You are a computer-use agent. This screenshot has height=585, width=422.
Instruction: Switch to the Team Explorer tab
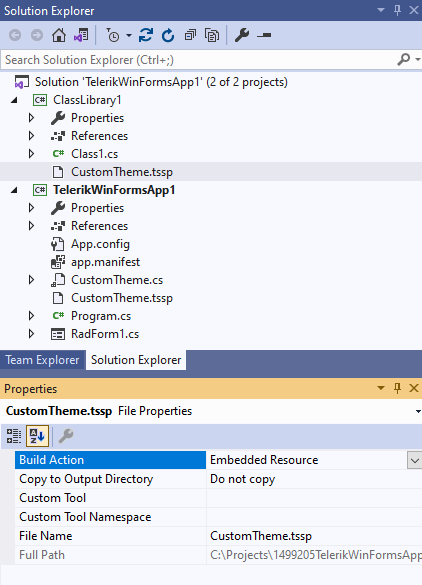[42, 360]
